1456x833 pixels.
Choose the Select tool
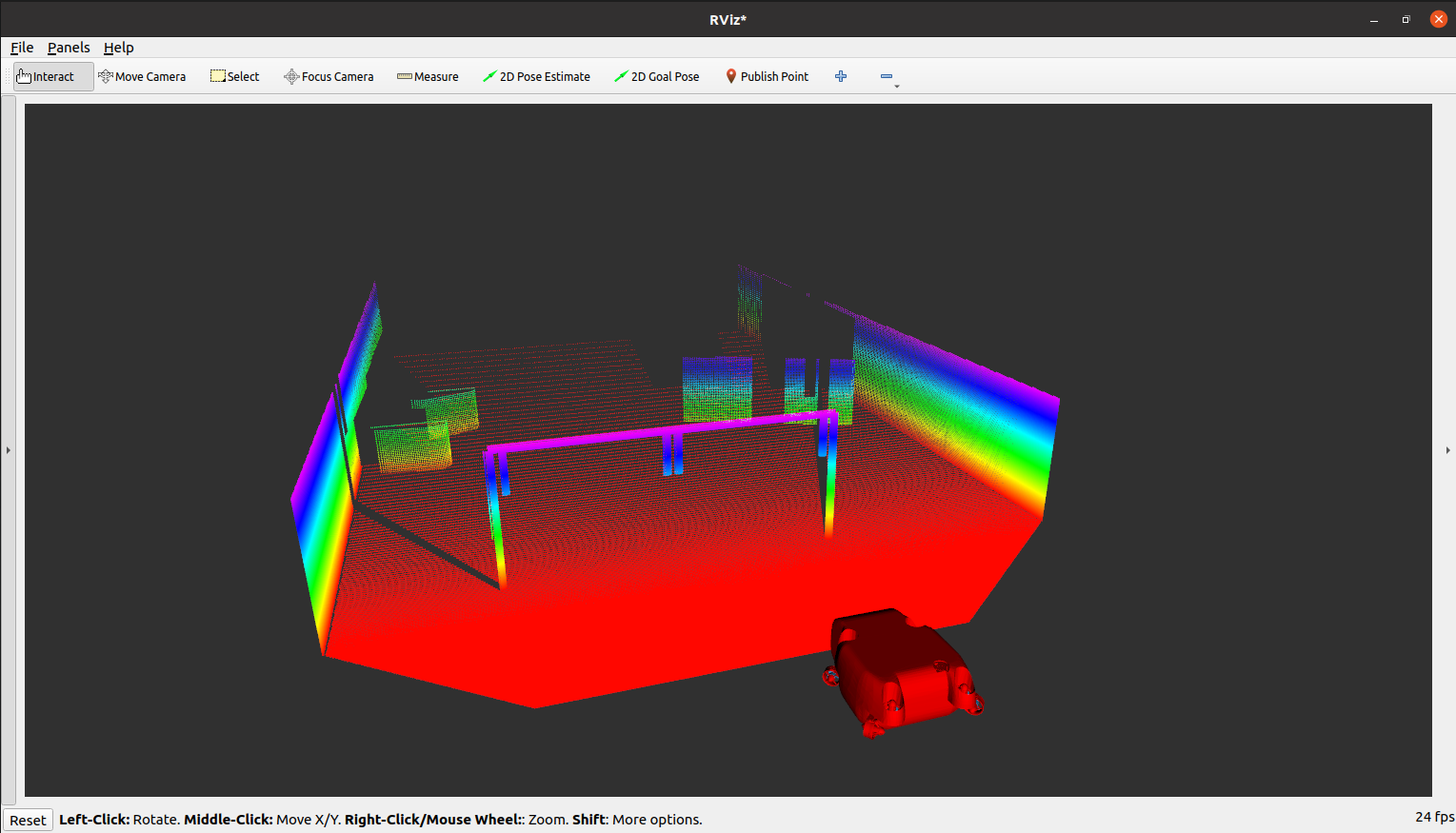234,76
